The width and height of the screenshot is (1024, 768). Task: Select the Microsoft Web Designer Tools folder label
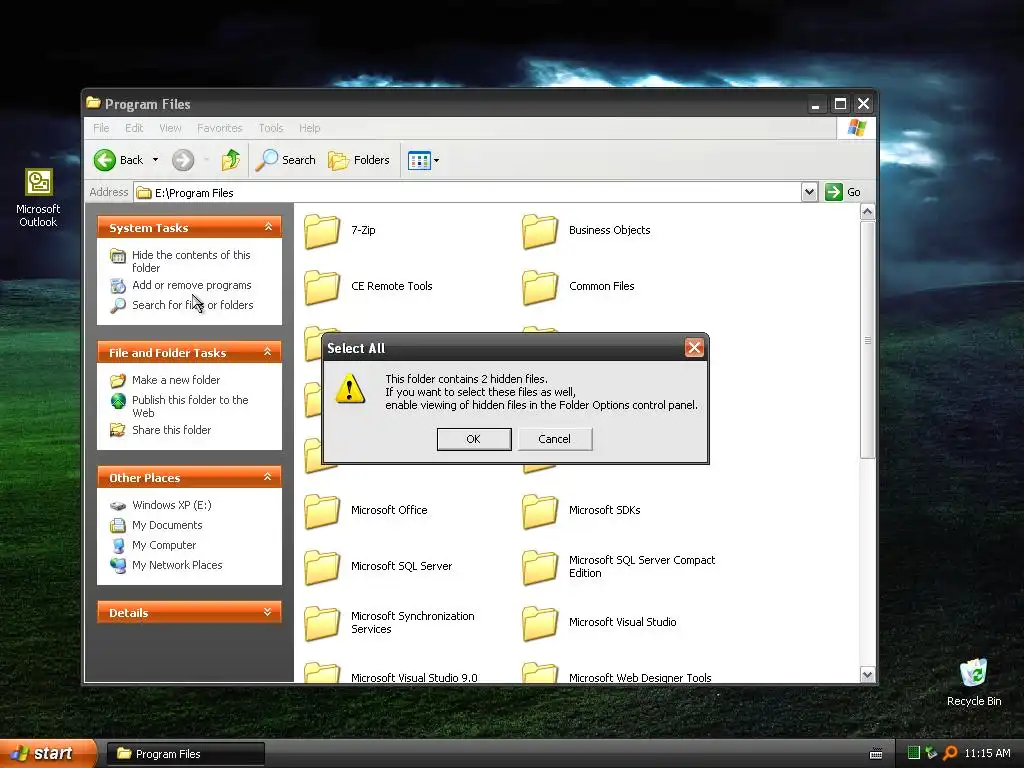[640, 678]
